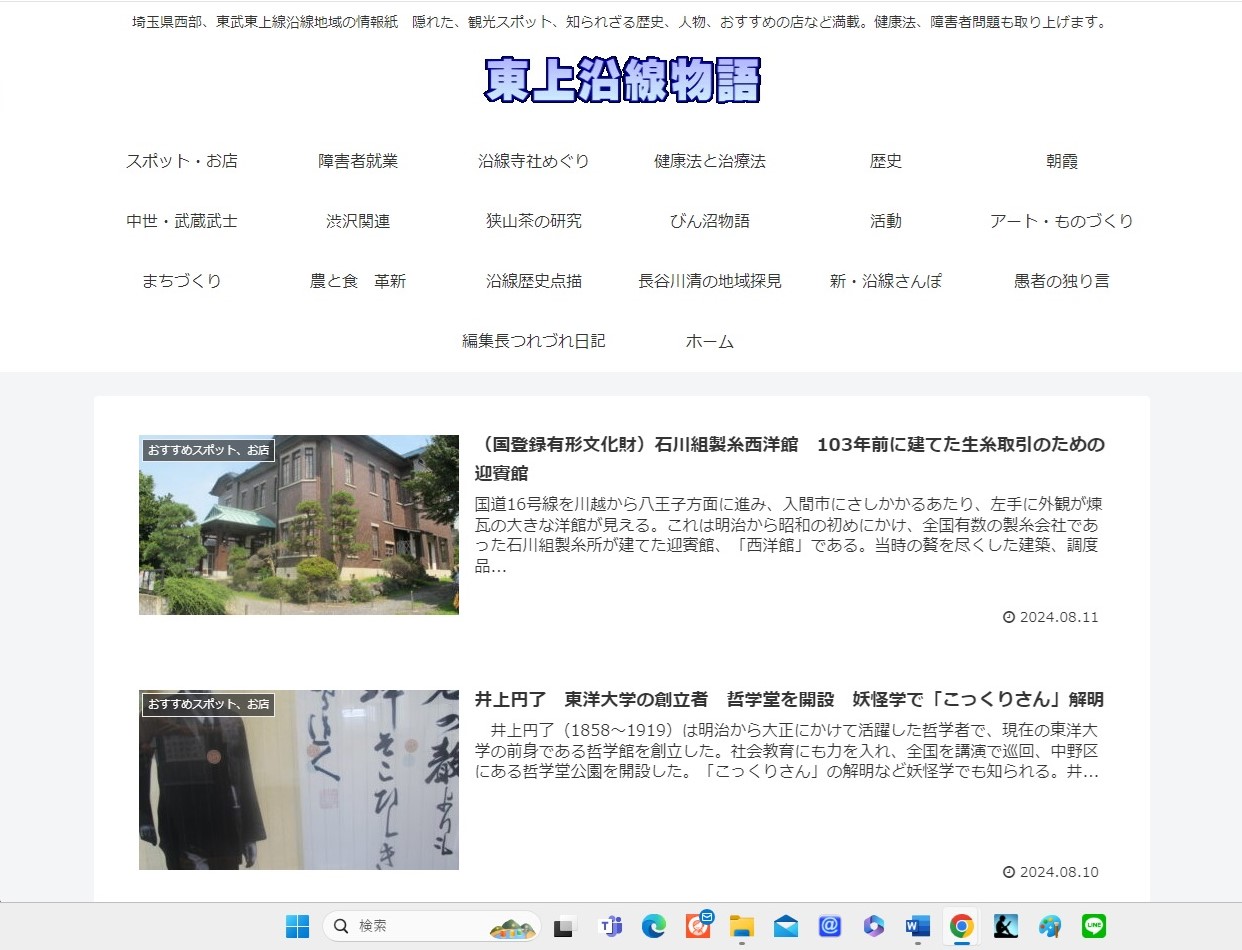The height and width of the screenshot is (950, 1242).
Task: Open the Paint app from the taskbar
Action: point(1050,927)
